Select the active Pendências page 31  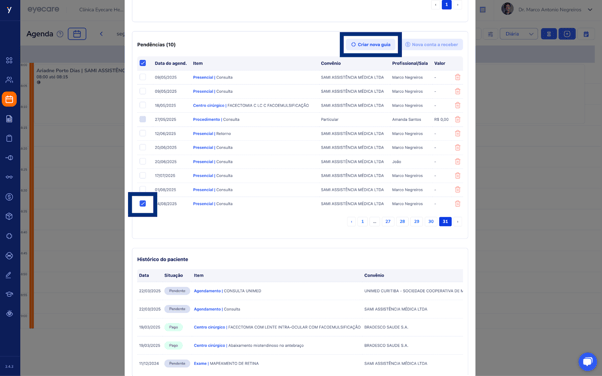445,222
